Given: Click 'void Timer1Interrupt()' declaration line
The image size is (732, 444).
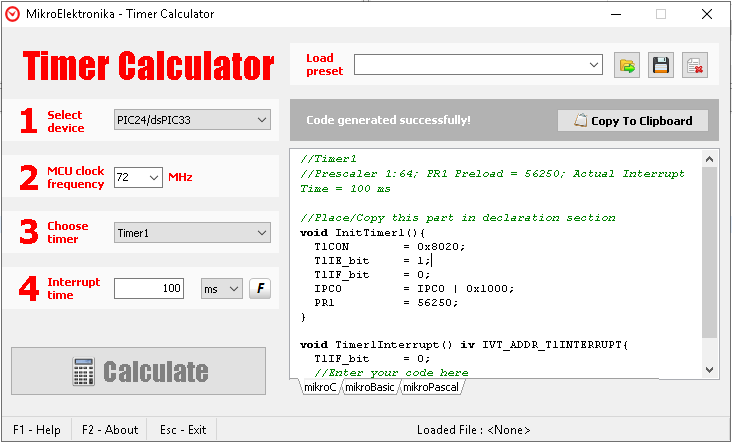Looking at the screenshot, I should click(465, 345).
